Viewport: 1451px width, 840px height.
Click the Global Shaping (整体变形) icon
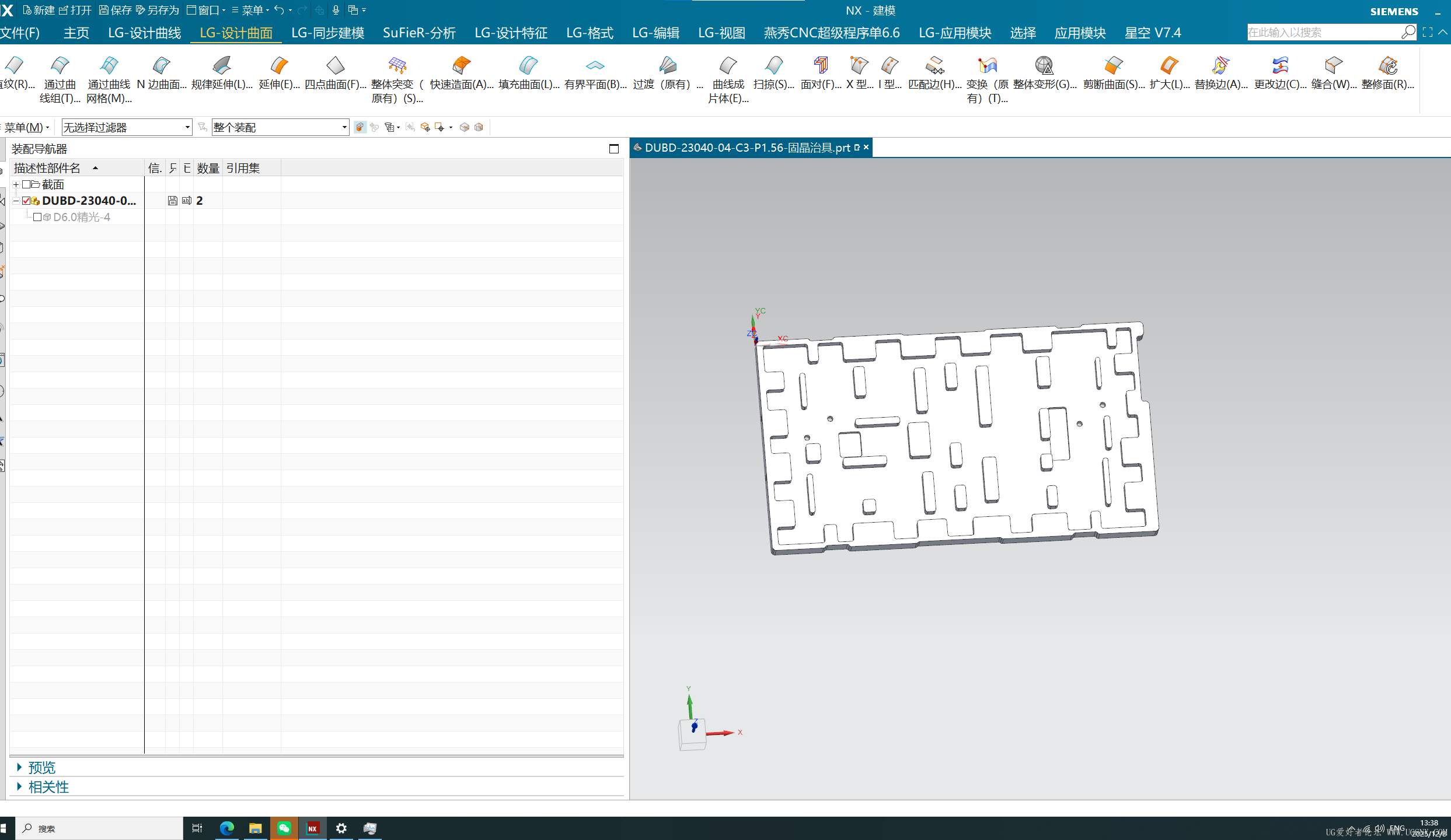[x=1044, y=66]
